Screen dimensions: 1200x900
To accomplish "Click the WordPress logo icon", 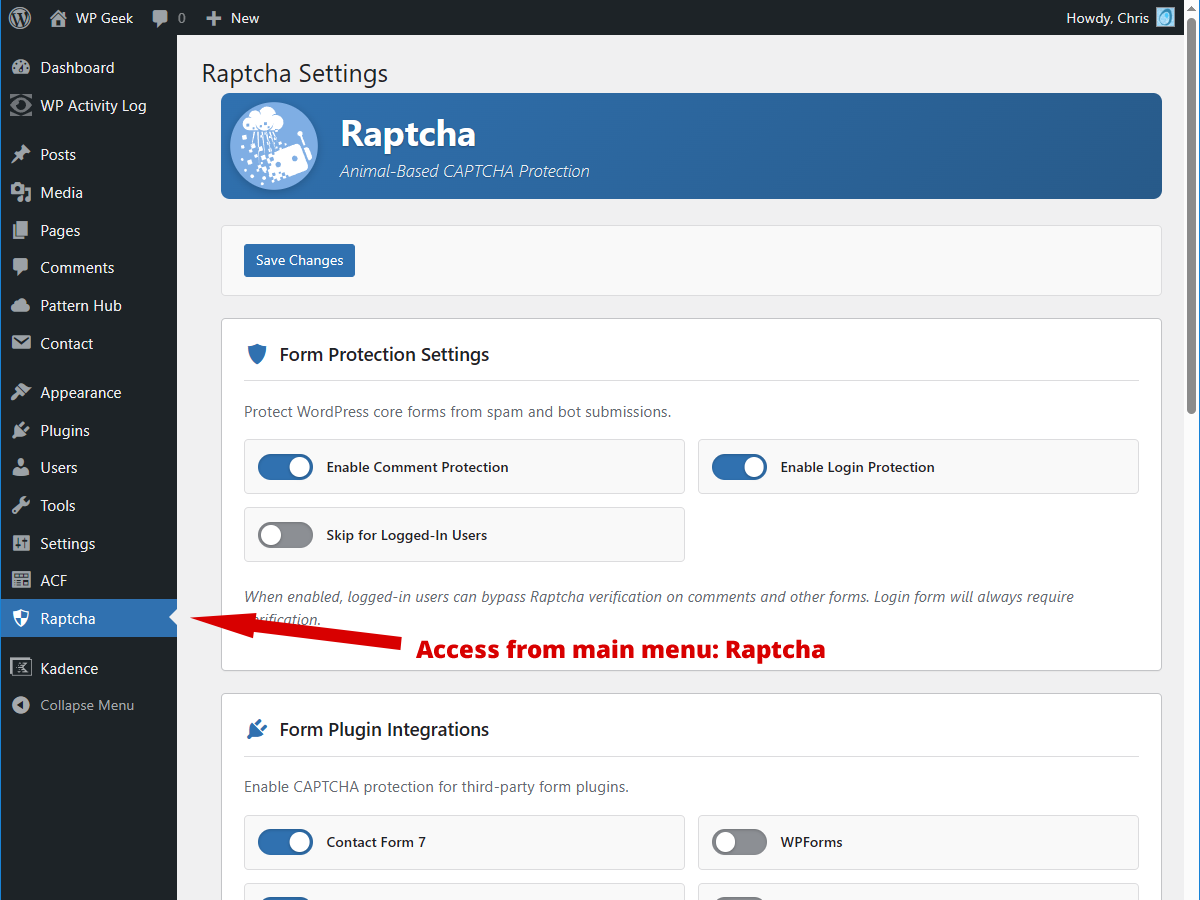I will [20, 18].
